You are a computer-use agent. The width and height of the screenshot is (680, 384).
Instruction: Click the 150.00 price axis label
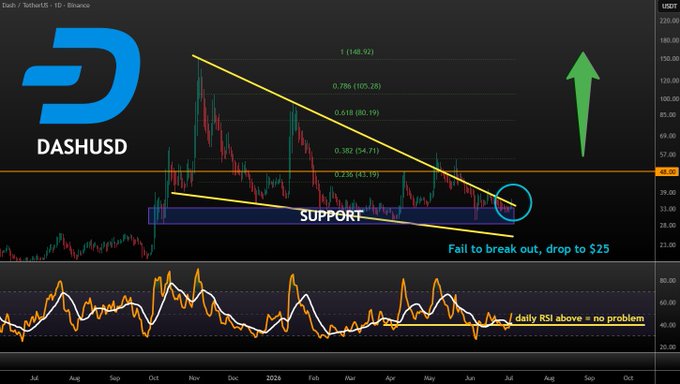tap(669, 59)
